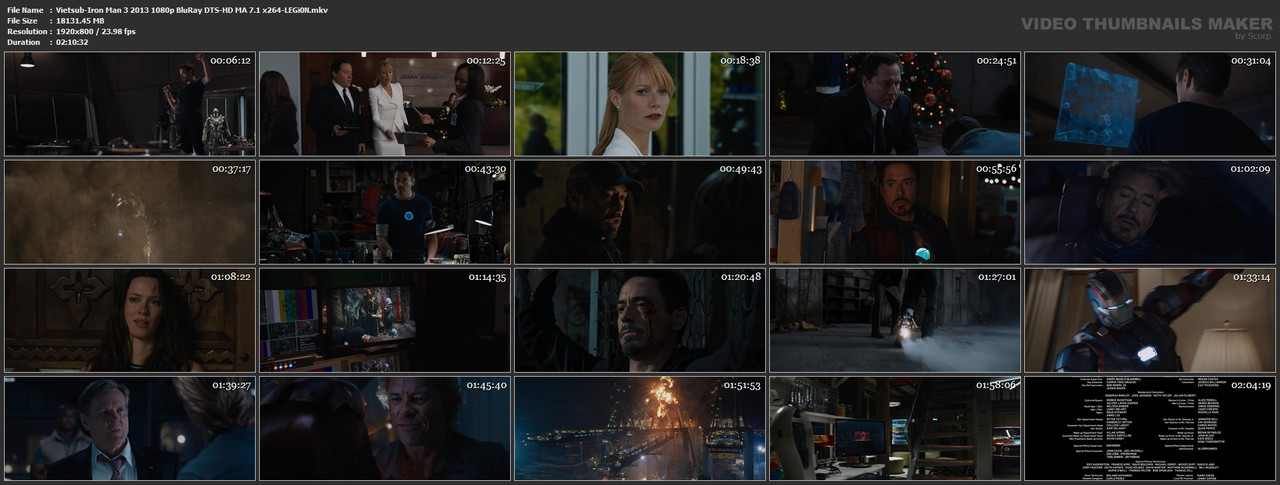Click the file name ending LEGi0N.mkv
This screenshot has height=485, width=1280.
[192, 9]
